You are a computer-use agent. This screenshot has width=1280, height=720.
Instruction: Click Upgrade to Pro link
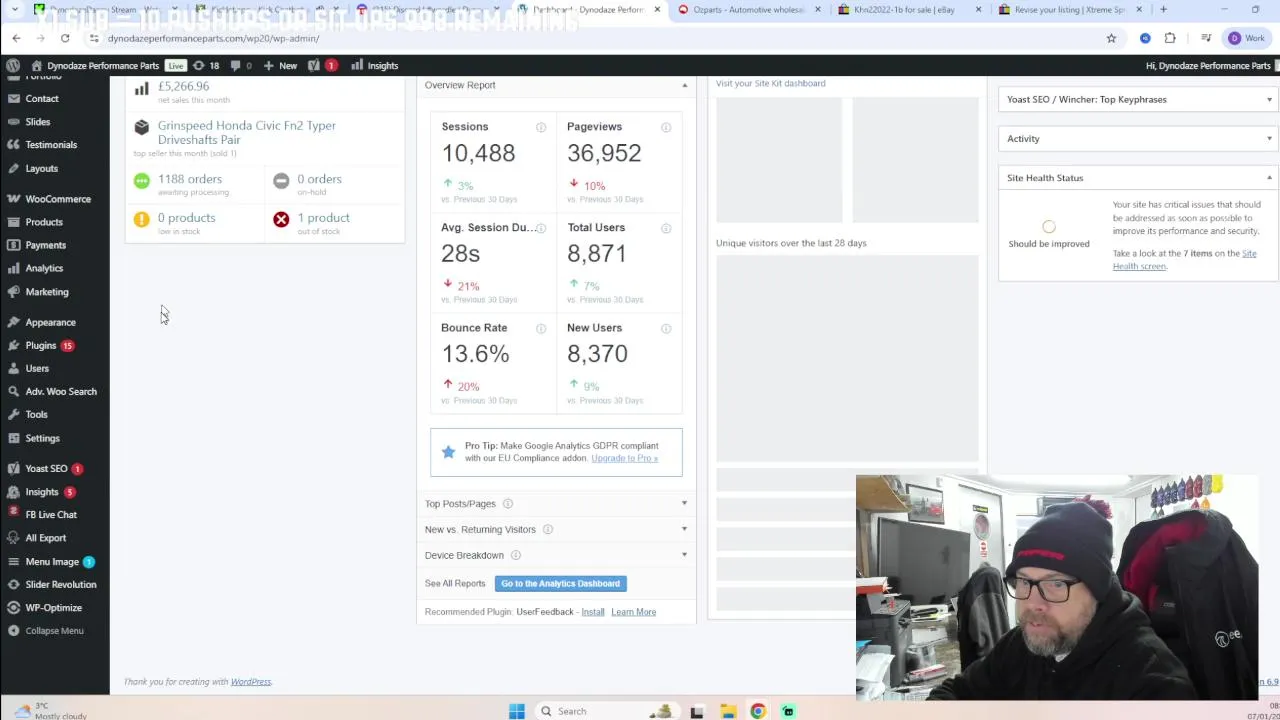(624, 458)
